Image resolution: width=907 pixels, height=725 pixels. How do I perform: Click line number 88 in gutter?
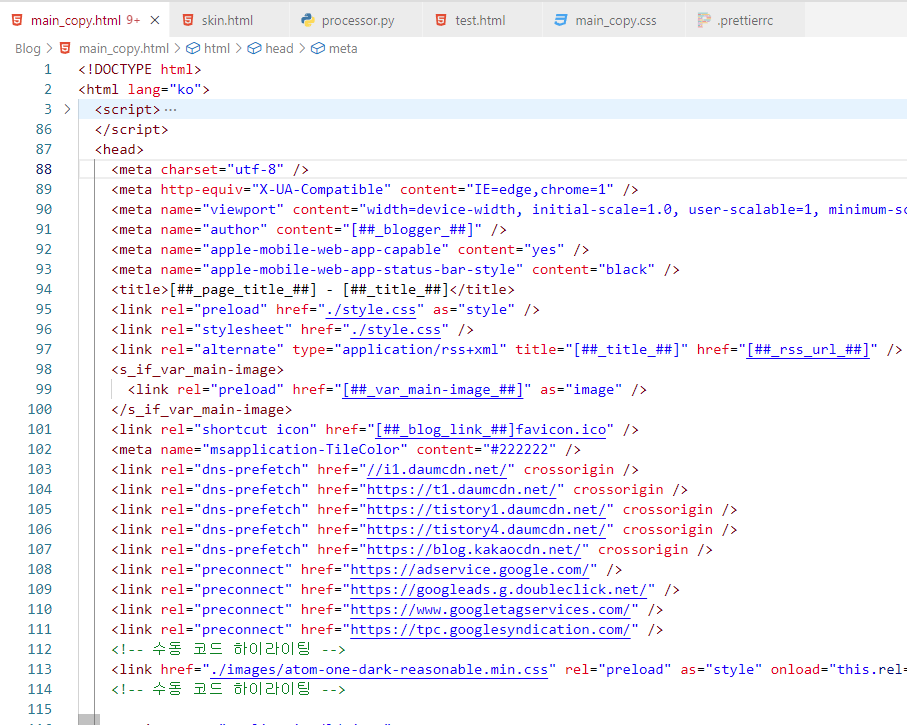(x=44, y=169)
